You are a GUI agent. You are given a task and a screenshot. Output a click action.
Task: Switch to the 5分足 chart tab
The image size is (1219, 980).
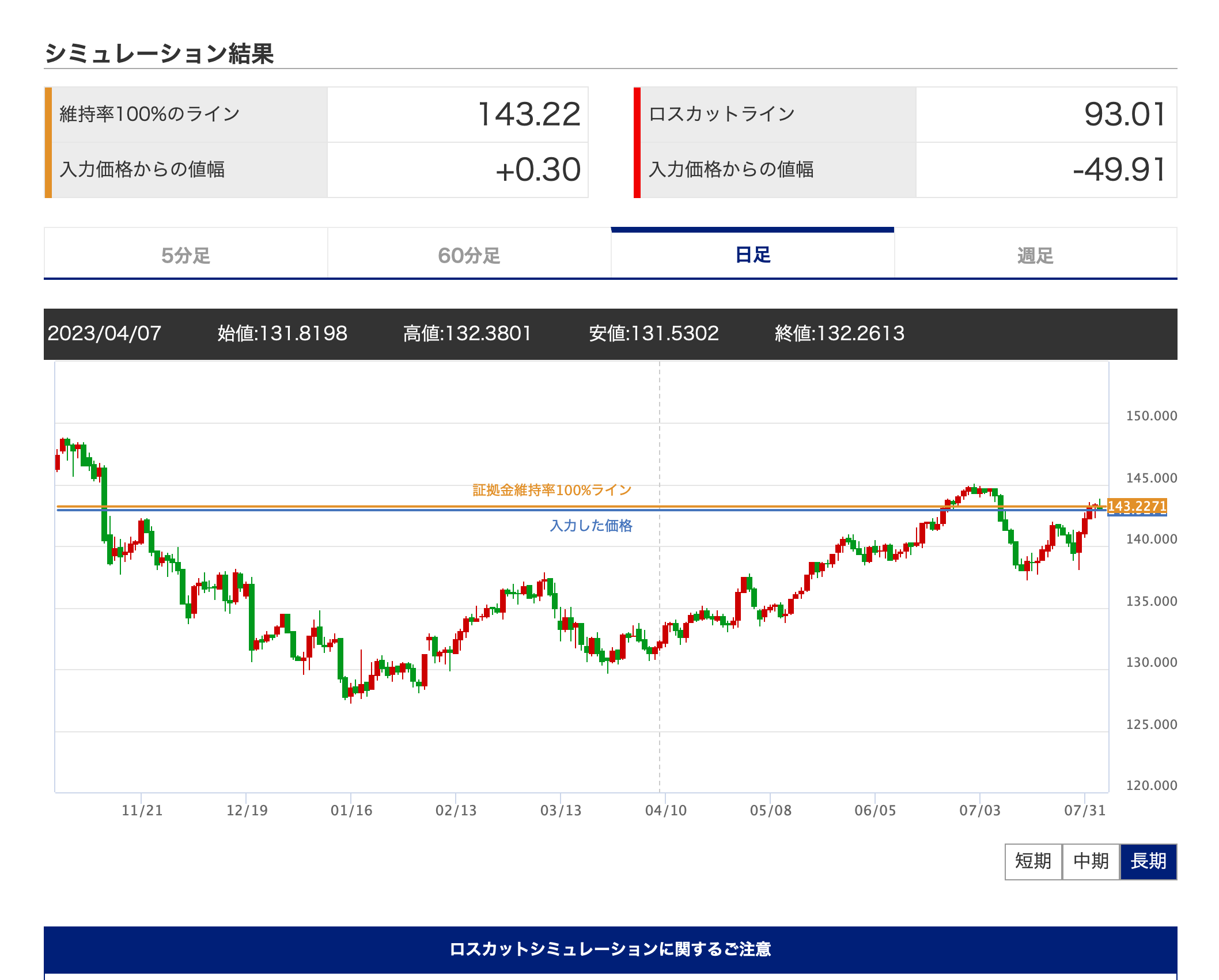(x=185, y=255)
